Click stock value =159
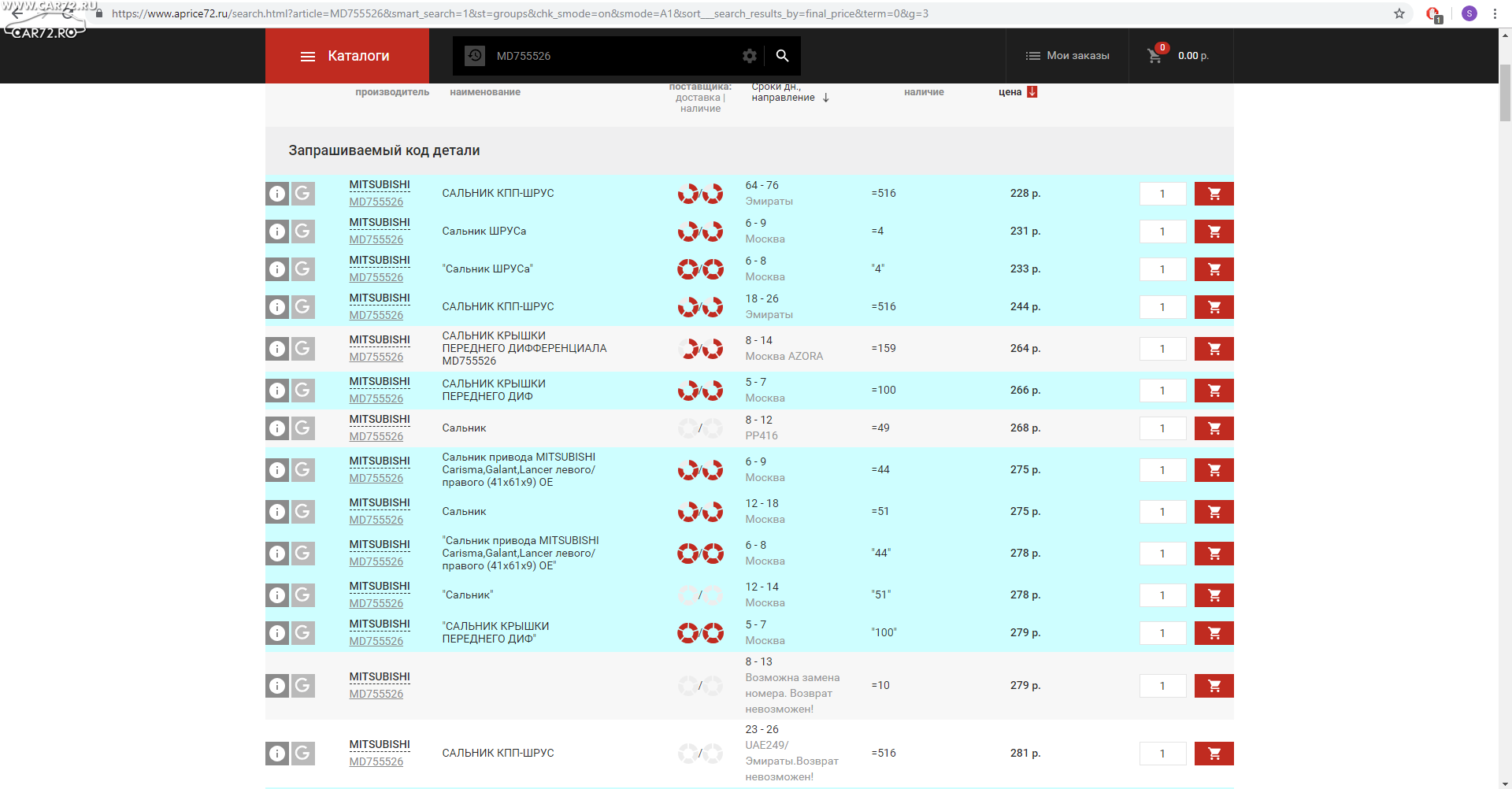This screenshot has height=789, width=1512. (x=884, y=349)
